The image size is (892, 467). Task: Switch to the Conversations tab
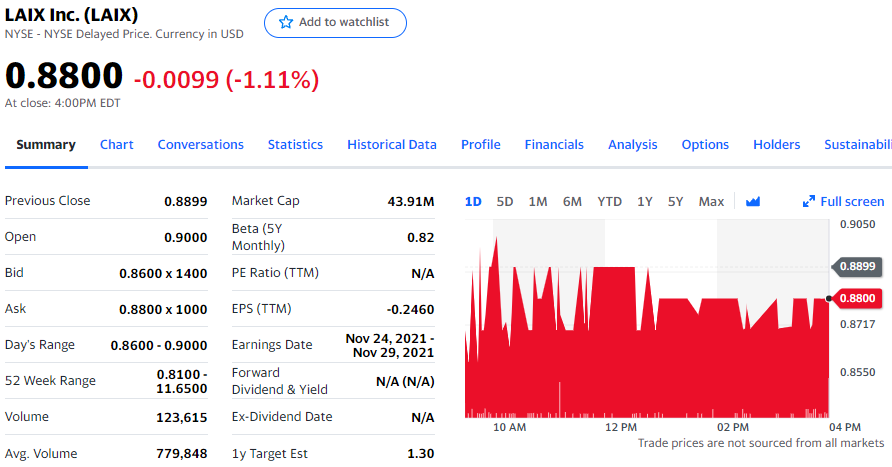[x=201, y=144]
